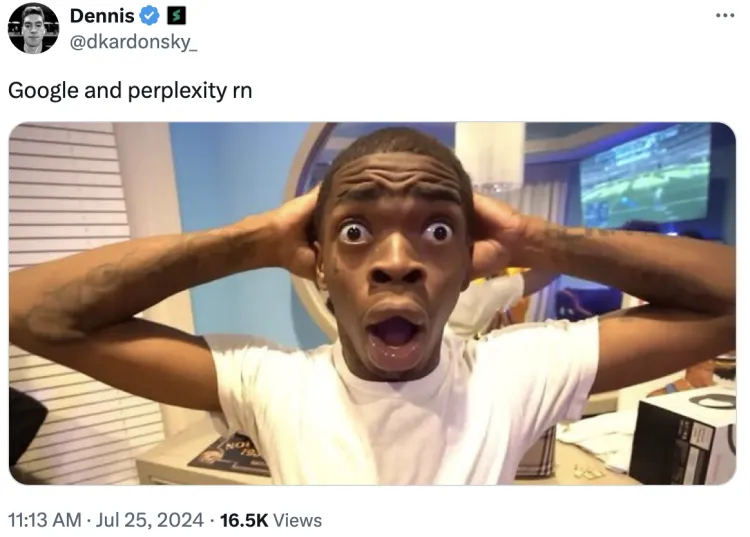Image resolution: width=750 pixels, height=537 pixels.
Task: Click Dennis's round profile avatar
Action: pos(33,28)
